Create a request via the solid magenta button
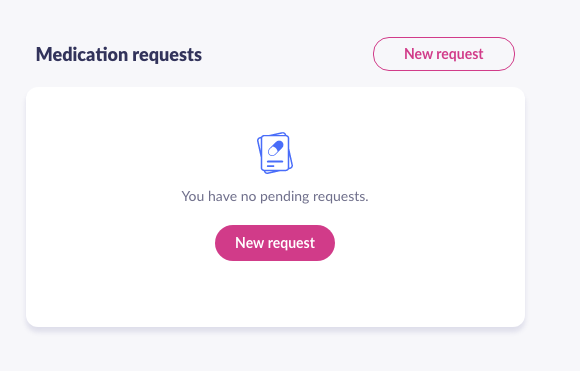This screenshot has height=371, width=580. tap(275, 243)
